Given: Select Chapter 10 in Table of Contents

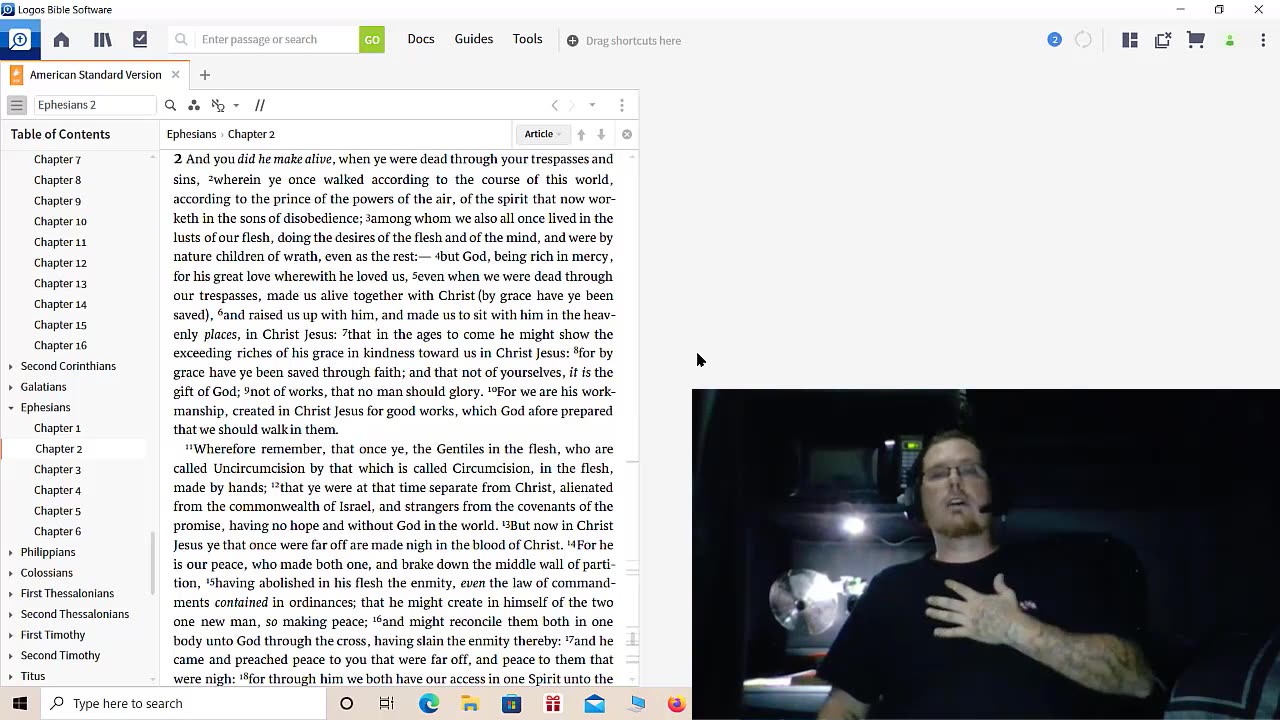Looking at the screenshot, I should click(x=60, y=222).
